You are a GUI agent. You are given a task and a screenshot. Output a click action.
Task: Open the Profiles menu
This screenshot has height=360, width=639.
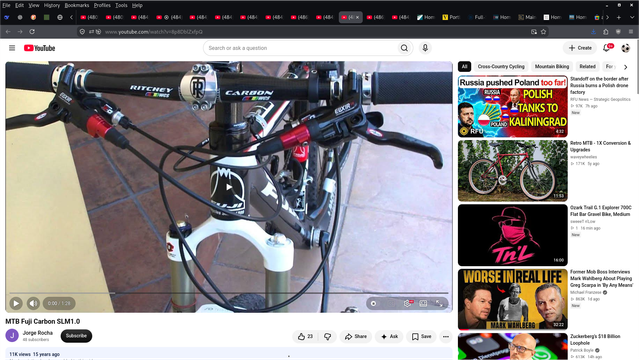click(x=102, y=5)
